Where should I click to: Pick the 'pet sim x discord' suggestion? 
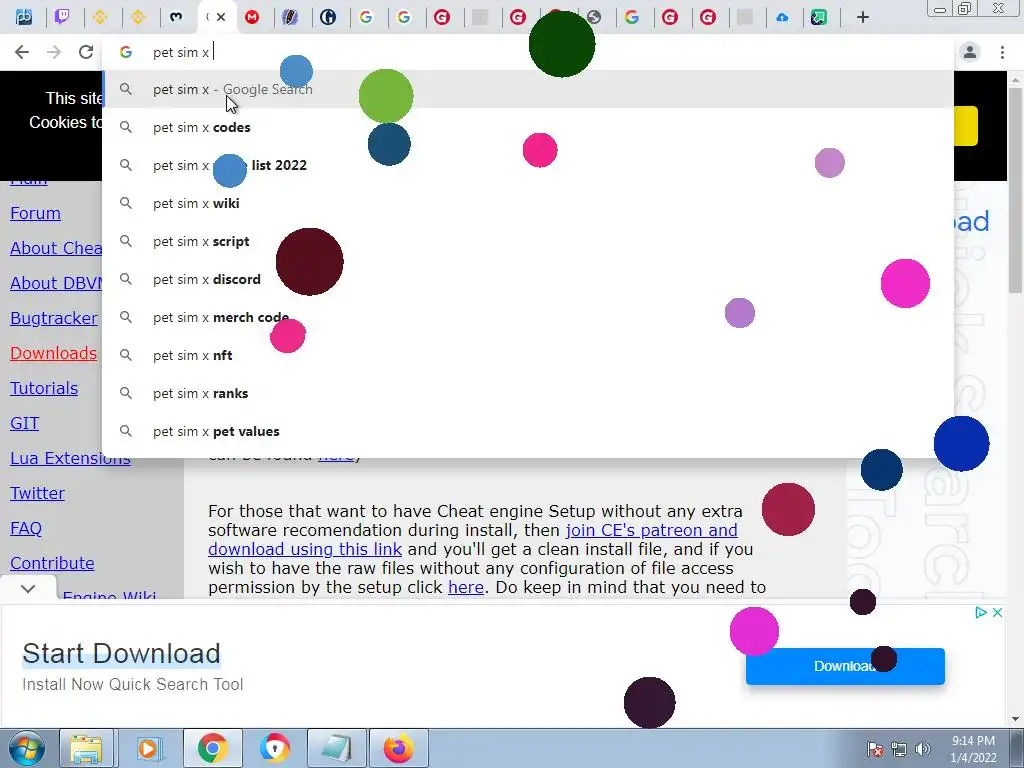tap(528, 279)
